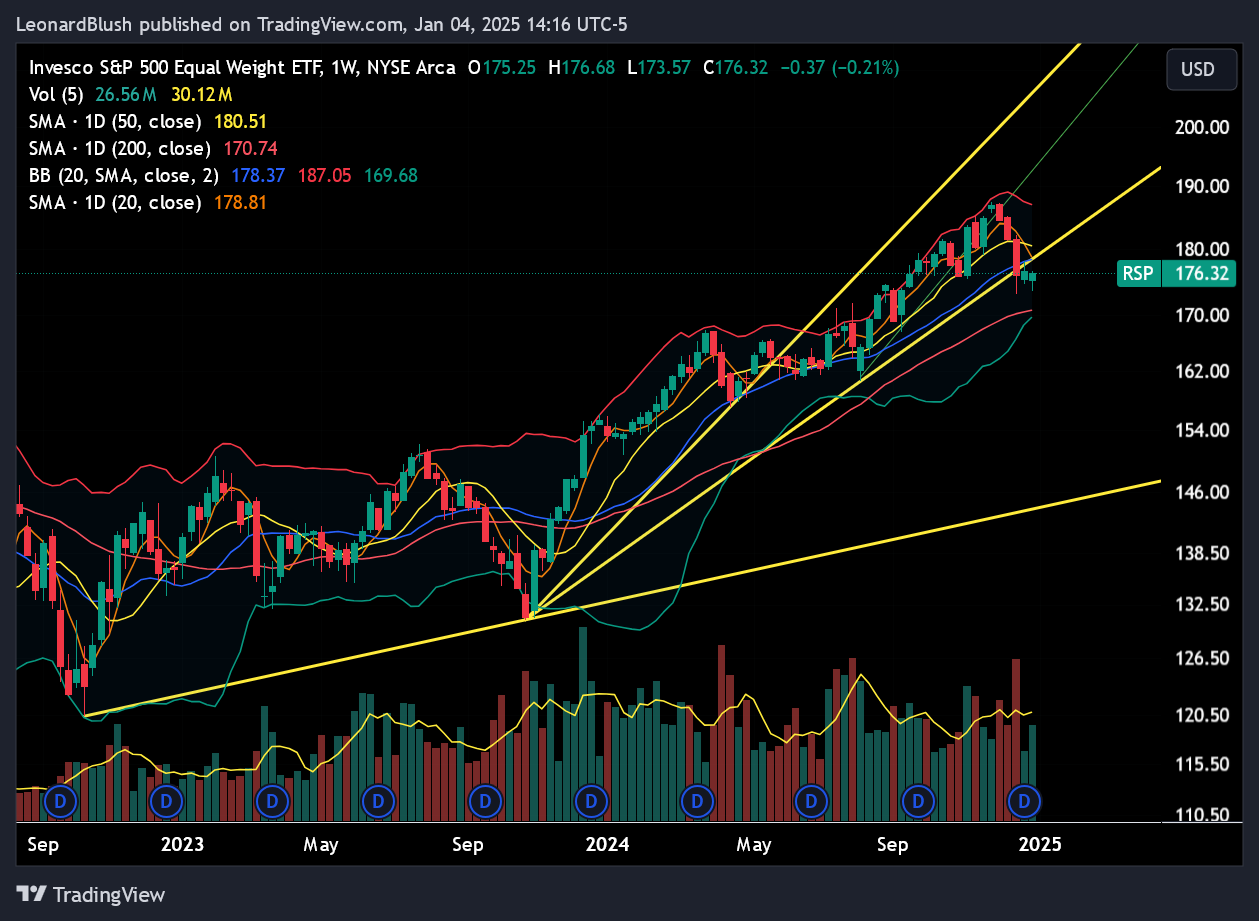The image size is (1259, 921).
Task: Click the SMA 1D (50, close) legend
Action: (117, 122)
